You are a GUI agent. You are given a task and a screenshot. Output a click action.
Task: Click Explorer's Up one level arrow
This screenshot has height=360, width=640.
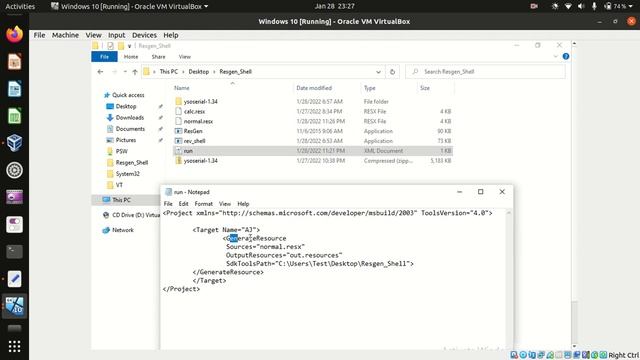coord(135,72)
